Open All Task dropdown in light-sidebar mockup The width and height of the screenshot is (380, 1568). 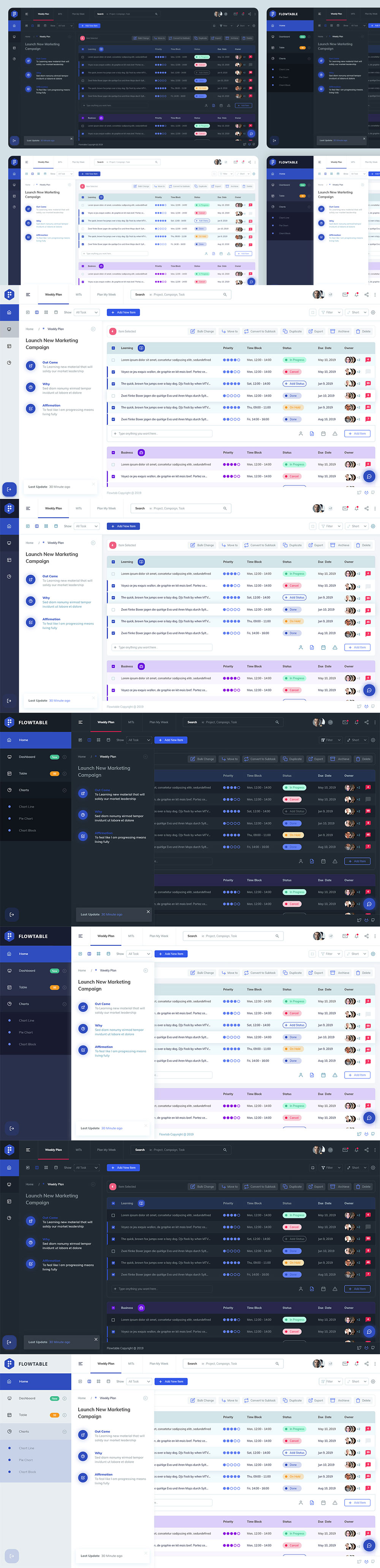click(139, 1381)
